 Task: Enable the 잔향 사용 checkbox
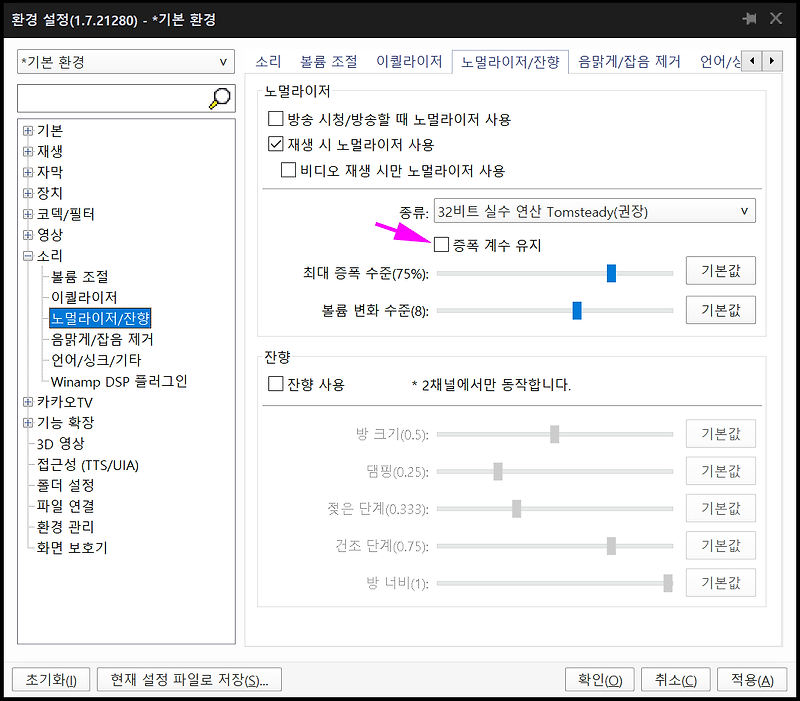(276, 384)
